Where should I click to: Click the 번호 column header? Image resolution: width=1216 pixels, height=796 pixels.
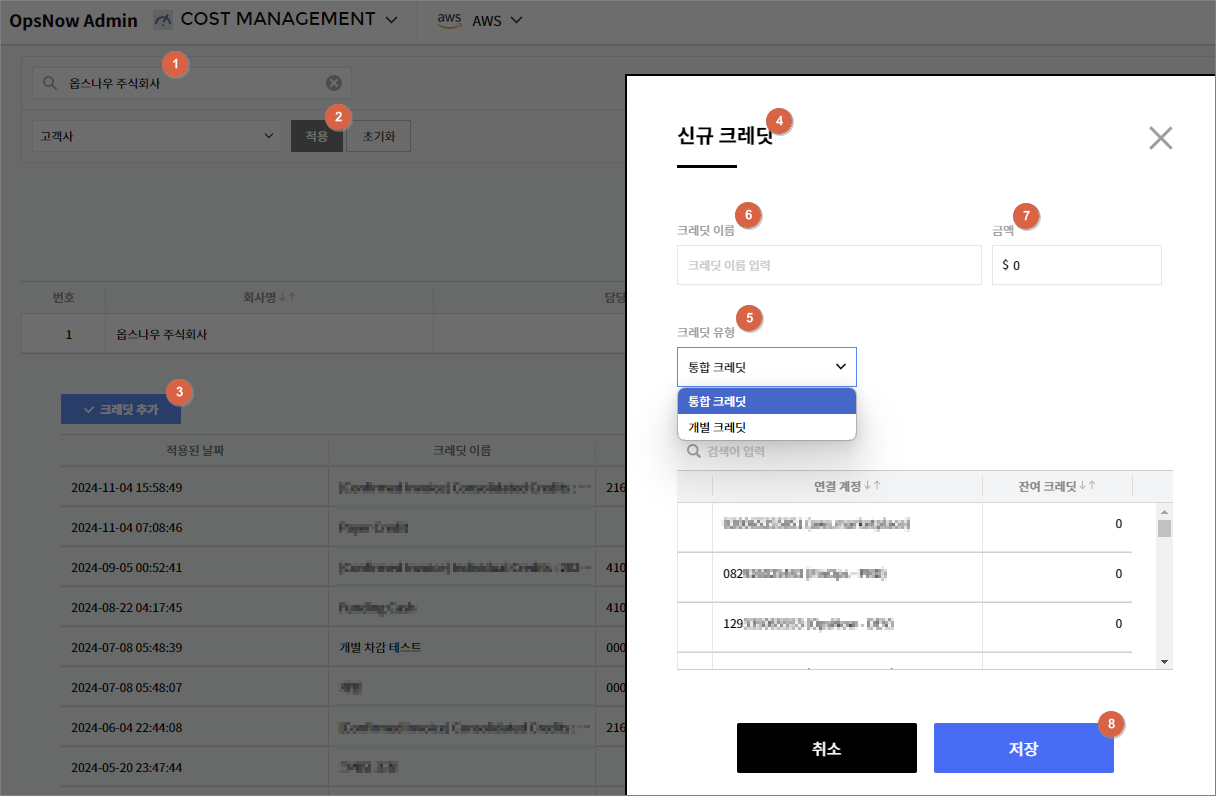point(64,297)
